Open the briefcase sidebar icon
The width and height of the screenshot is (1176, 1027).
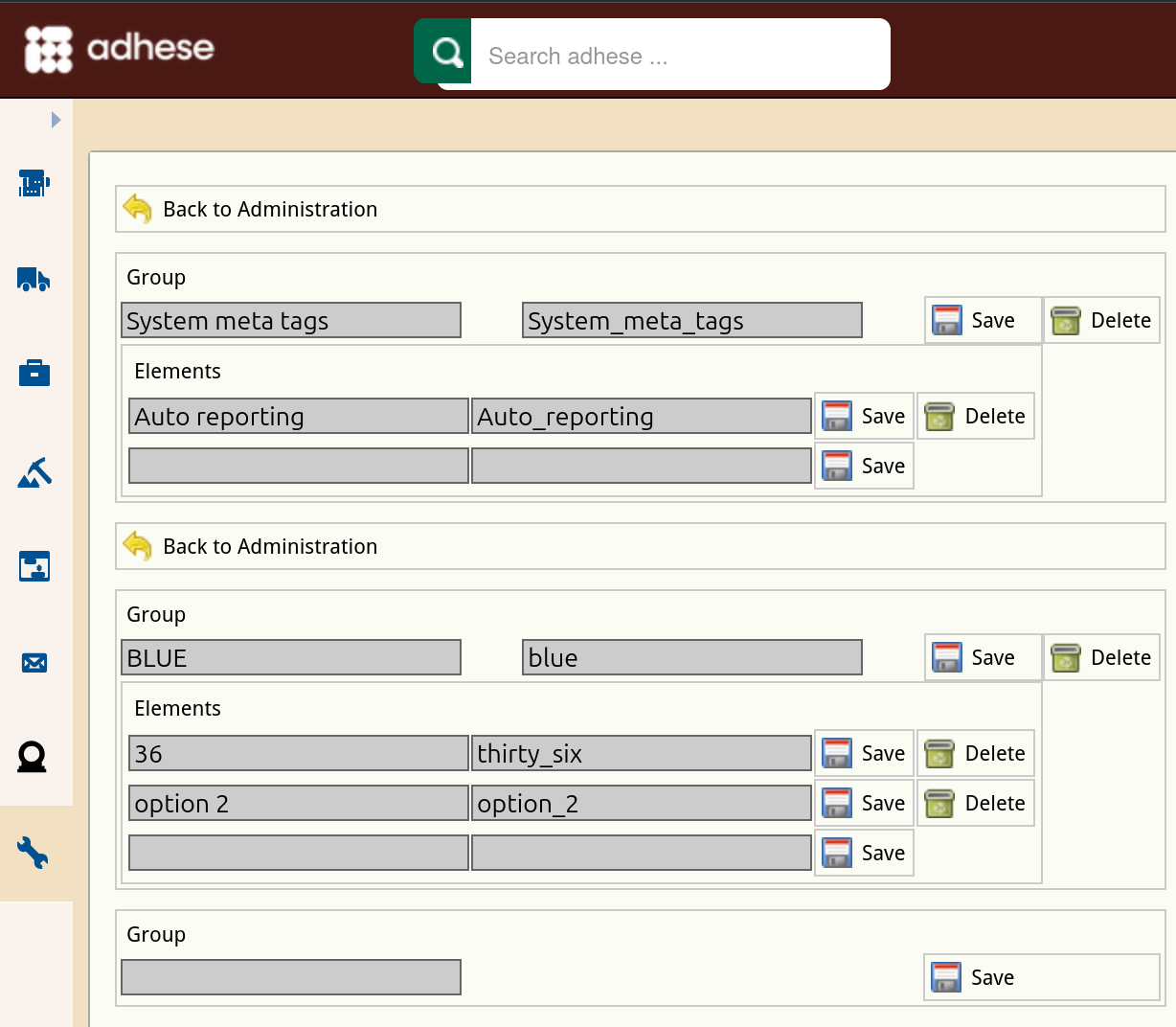click(x=34, y=373)
